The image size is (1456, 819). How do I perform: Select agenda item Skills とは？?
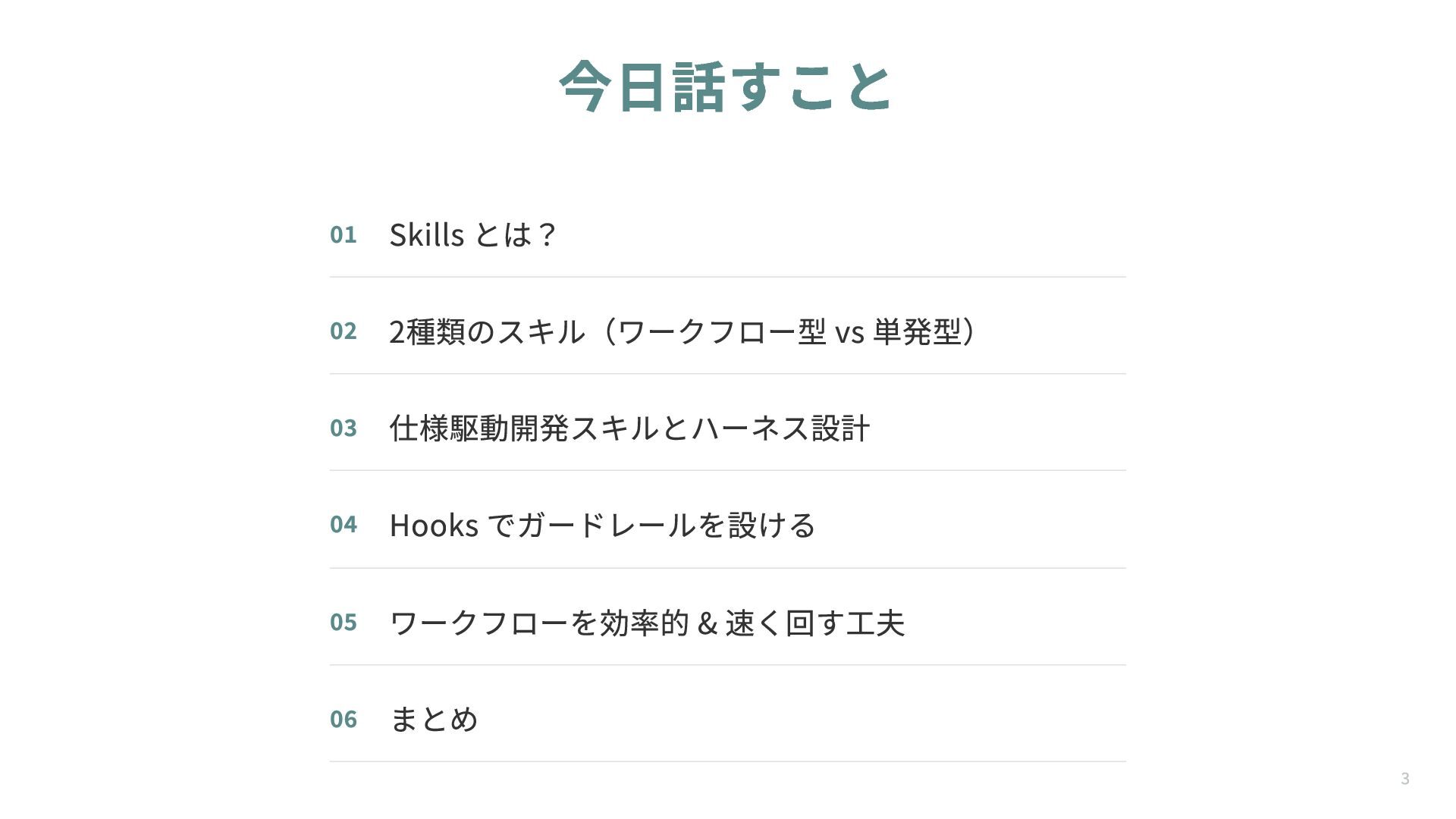point(473,234)
